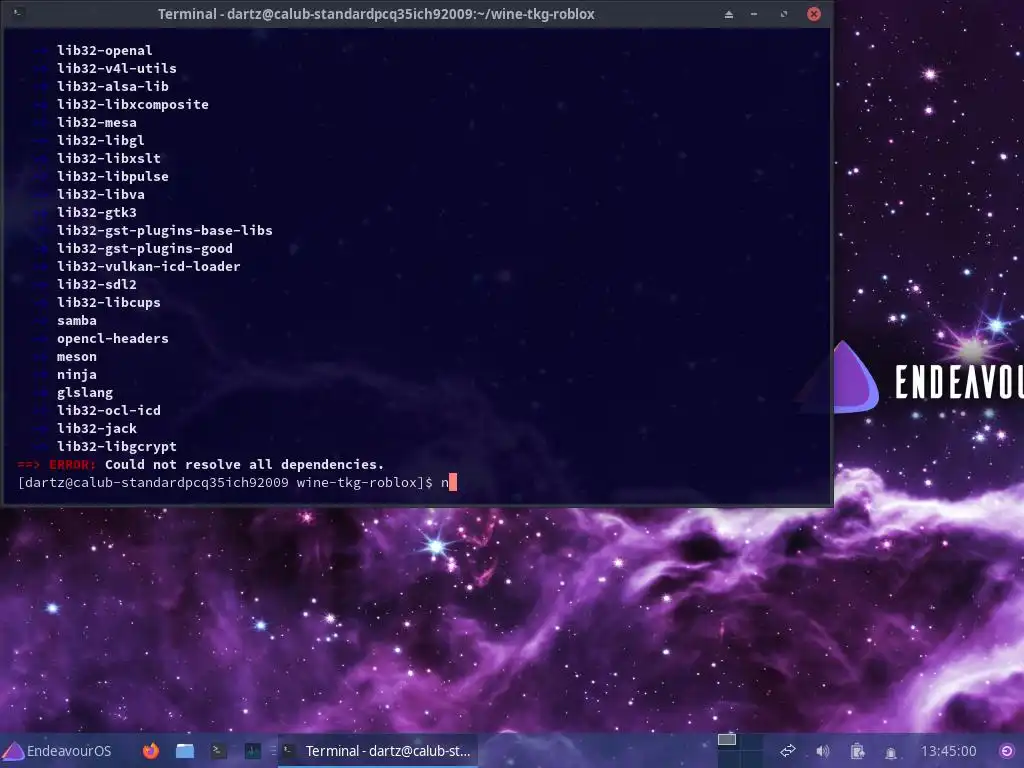Open the network connection tray icon

click(788, 751)
